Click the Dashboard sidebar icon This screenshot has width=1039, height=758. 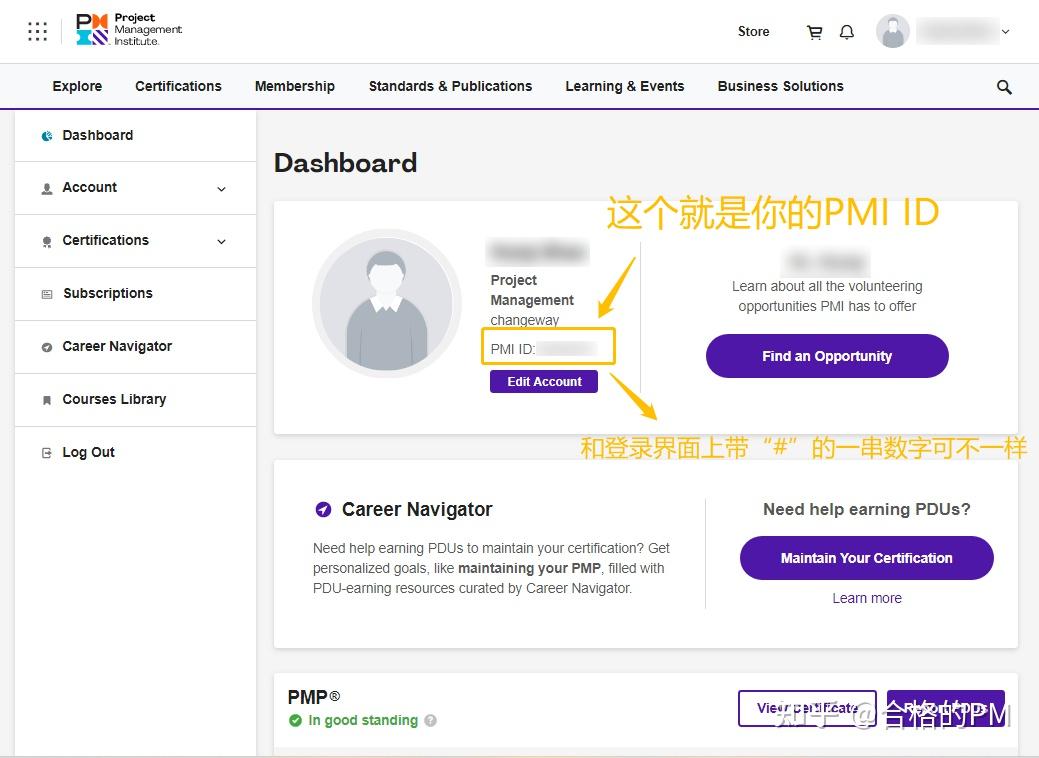tap(47, 136)
